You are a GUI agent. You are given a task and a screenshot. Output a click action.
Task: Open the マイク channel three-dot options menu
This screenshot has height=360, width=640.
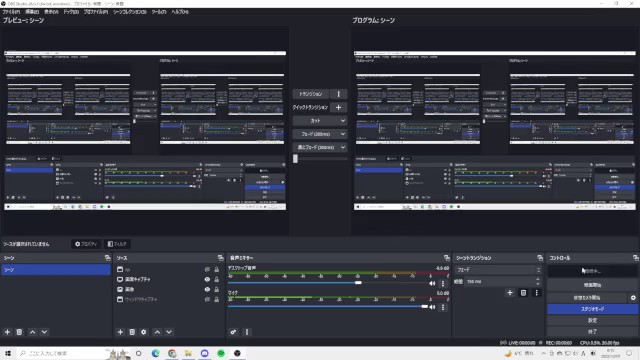point(443,307)
